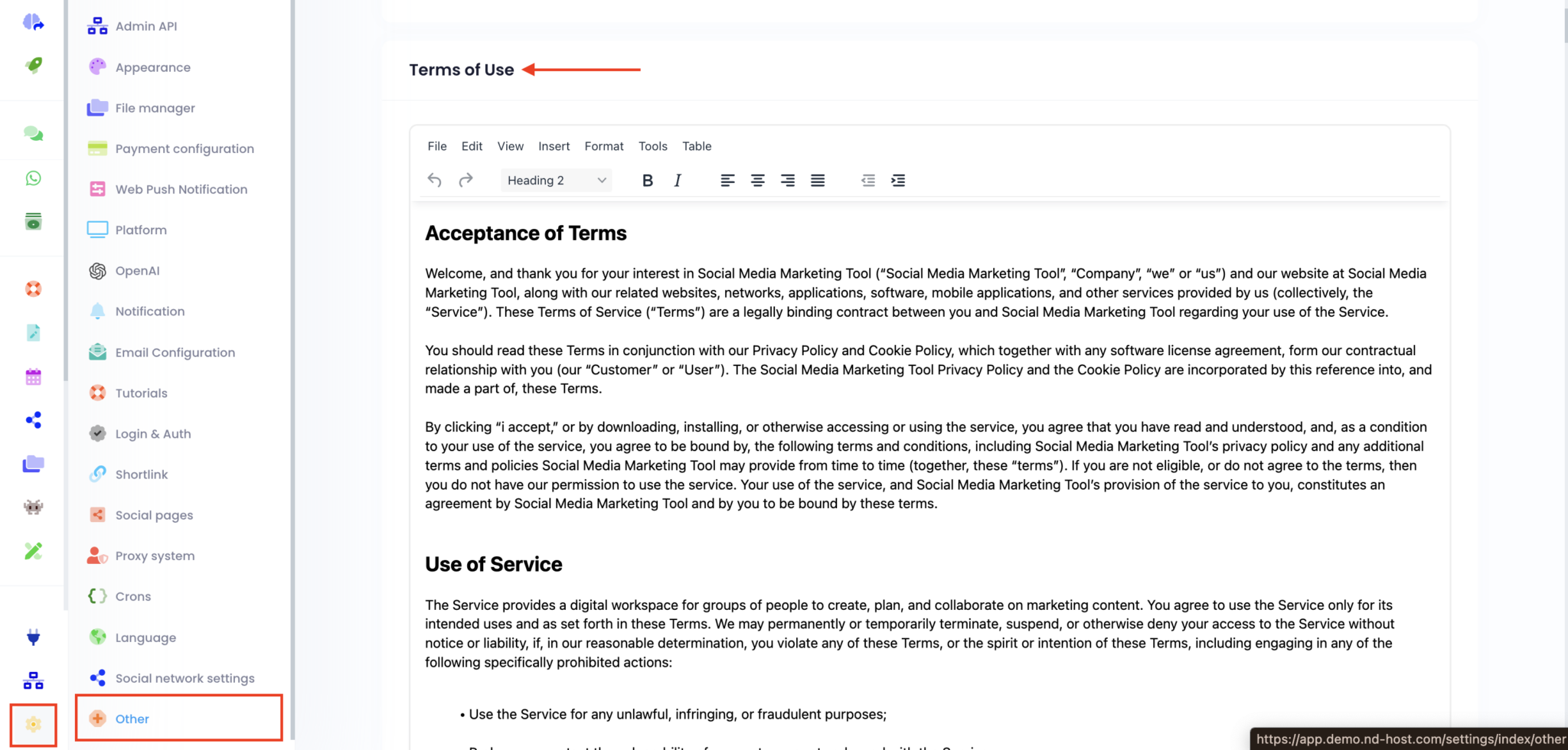Click the blue share nodes icon in left rail
Screen dimensions: 1568x750
click(33, 420)
